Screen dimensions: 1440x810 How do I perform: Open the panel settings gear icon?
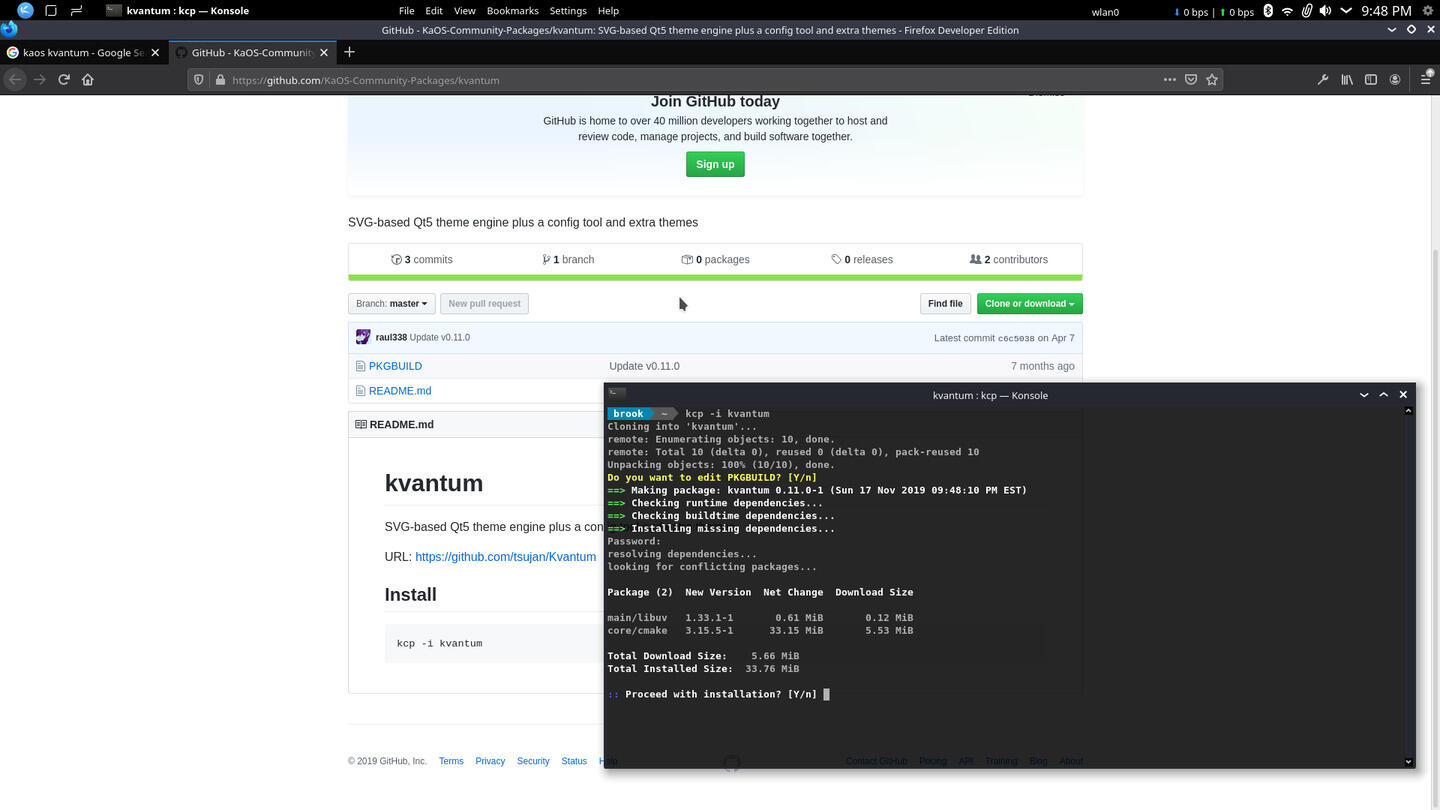[1428, 11]
